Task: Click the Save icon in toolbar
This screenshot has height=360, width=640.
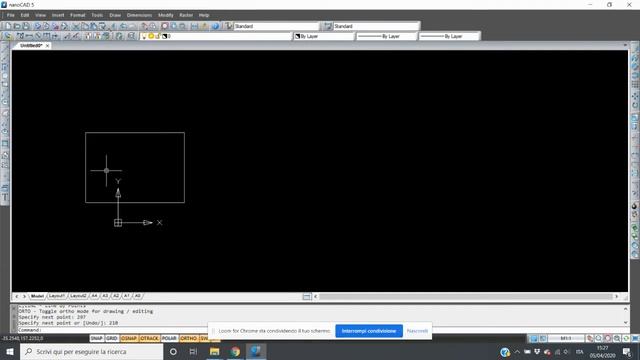Action: [26, 26]
